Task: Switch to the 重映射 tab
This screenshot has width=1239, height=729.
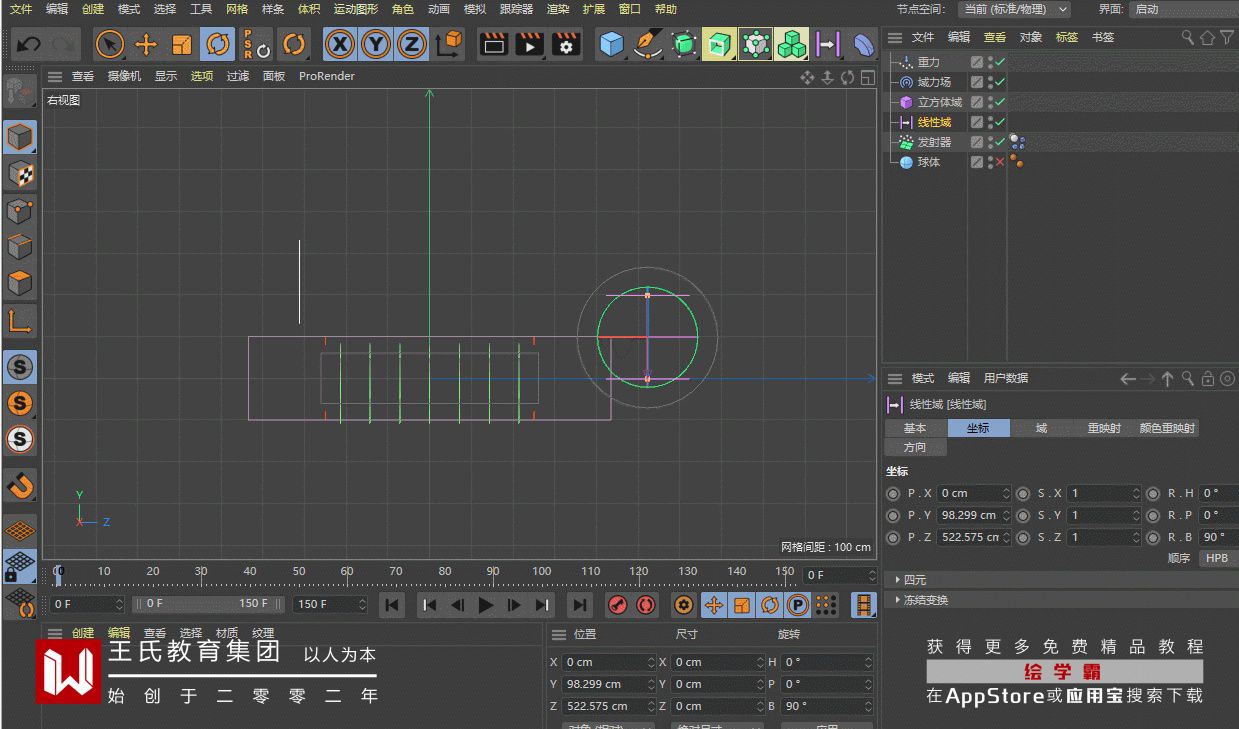Action: tap(1103, 428)
